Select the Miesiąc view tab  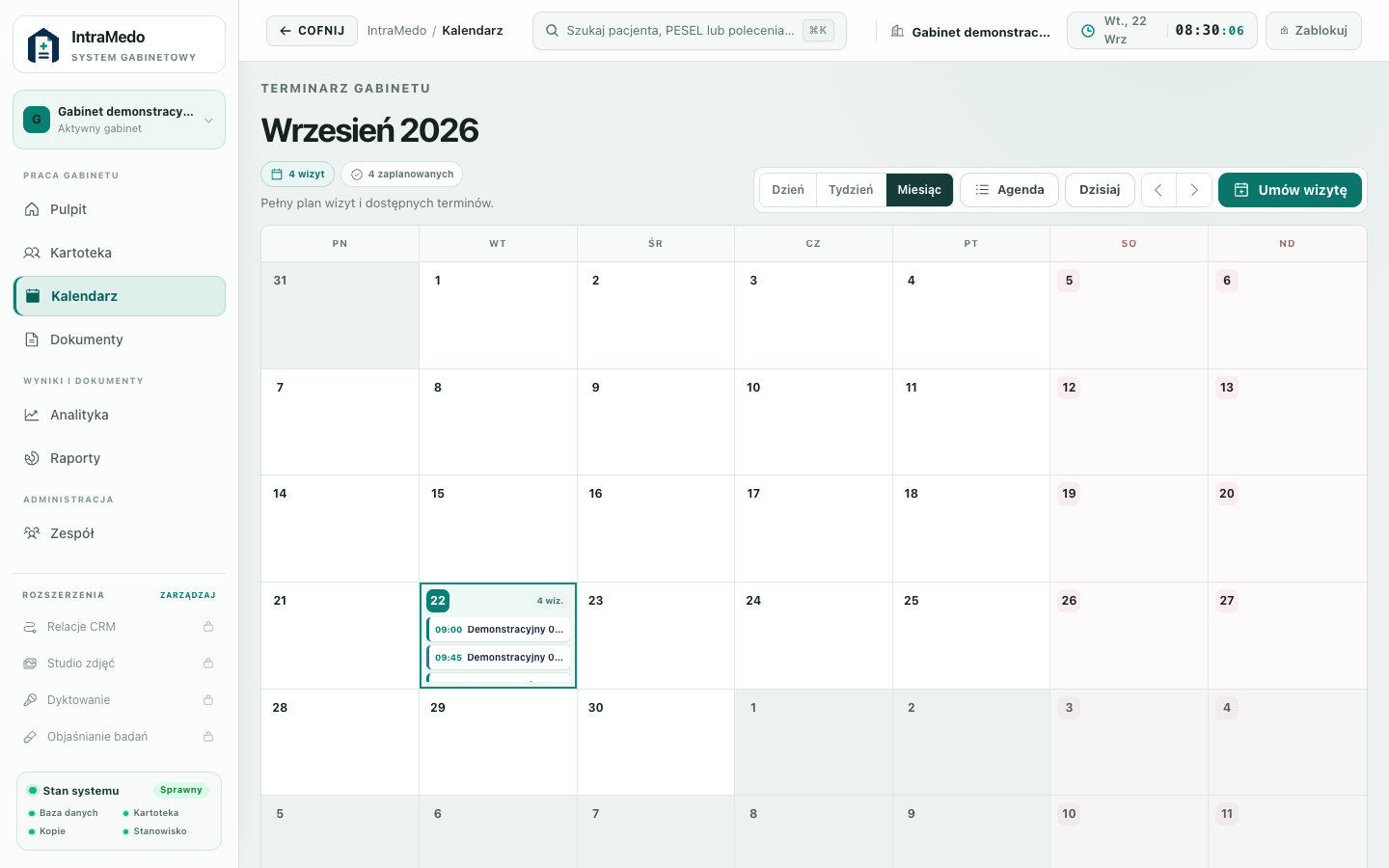pyautogui.click(x=919, y=190)
